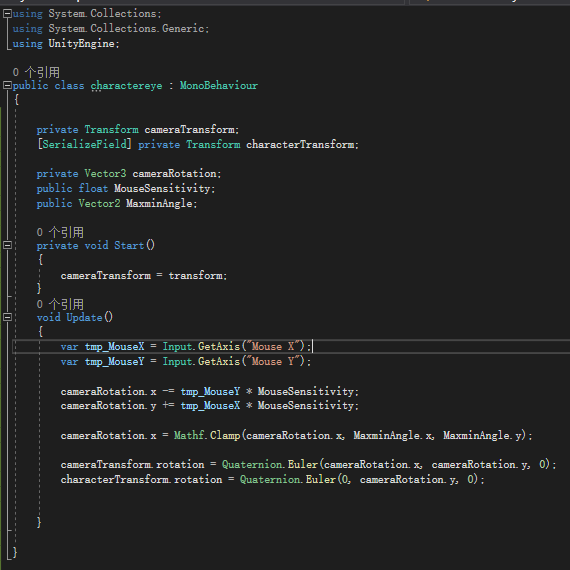Click cameraTransform in its private field declaration
This screenshot has height=570, width=570.
click(189, 129)
